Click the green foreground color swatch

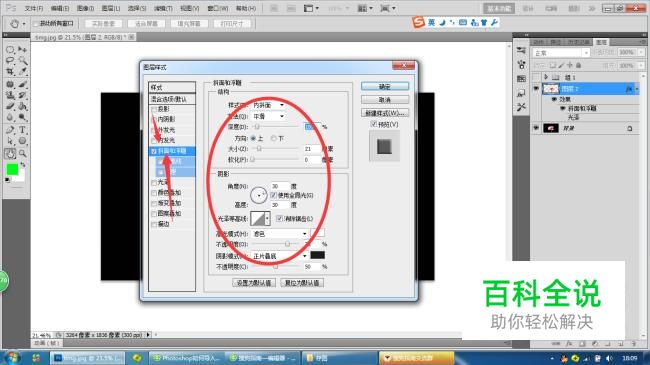pos(12,169)
